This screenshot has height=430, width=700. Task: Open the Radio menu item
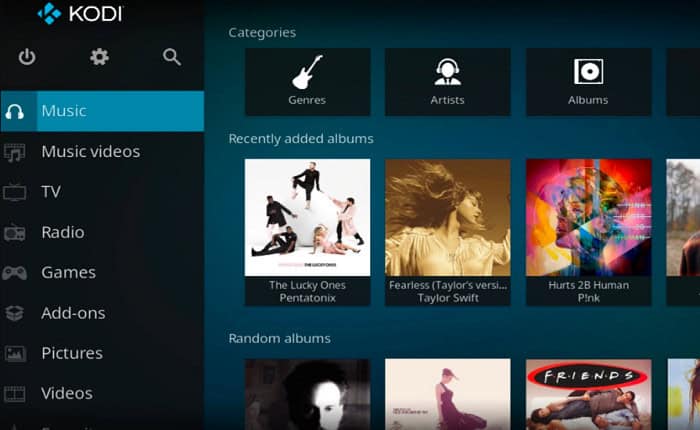tap(102, 232)
